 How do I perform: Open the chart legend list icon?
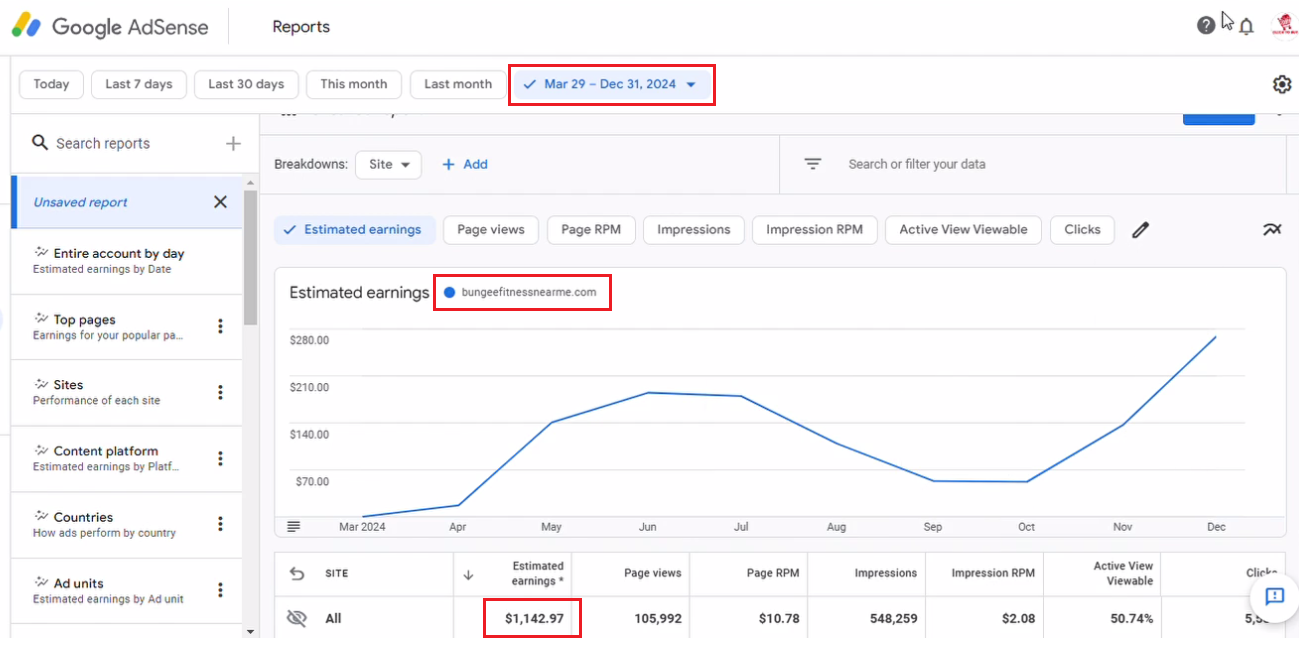[293, 526]
